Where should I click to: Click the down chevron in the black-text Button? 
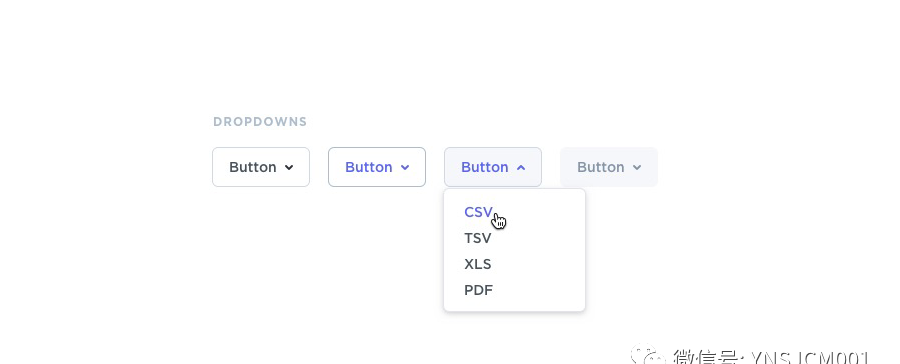289,168
